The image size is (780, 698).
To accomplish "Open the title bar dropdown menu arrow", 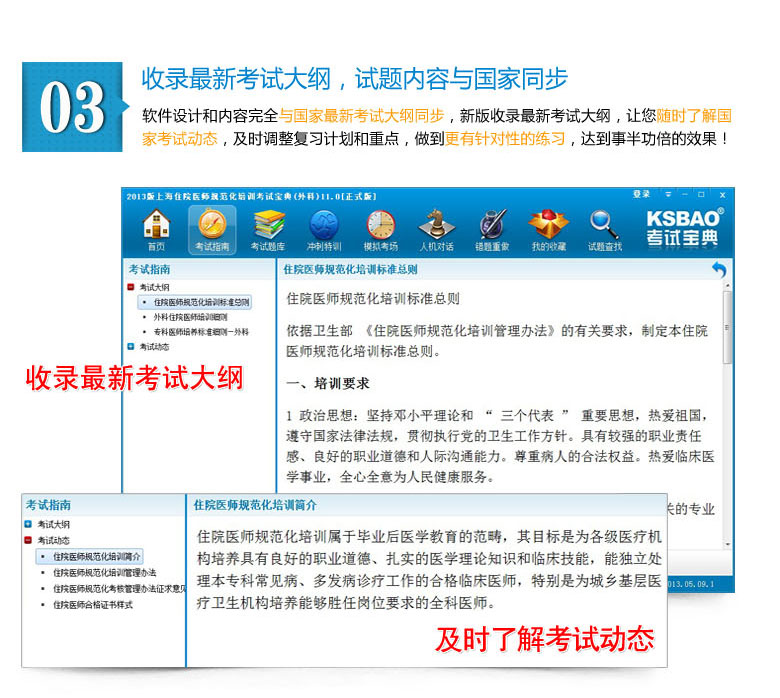I will (668, 195).
